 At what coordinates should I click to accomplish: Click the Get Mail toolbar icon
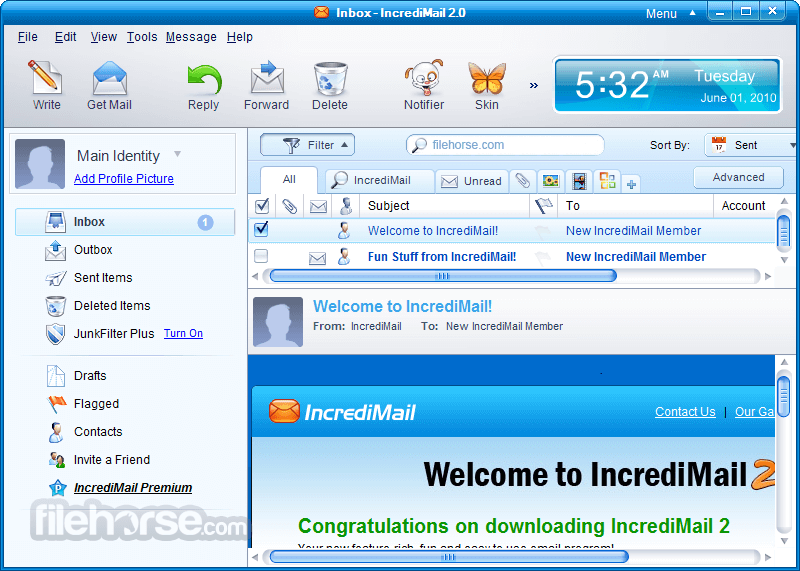click(109, 79)
